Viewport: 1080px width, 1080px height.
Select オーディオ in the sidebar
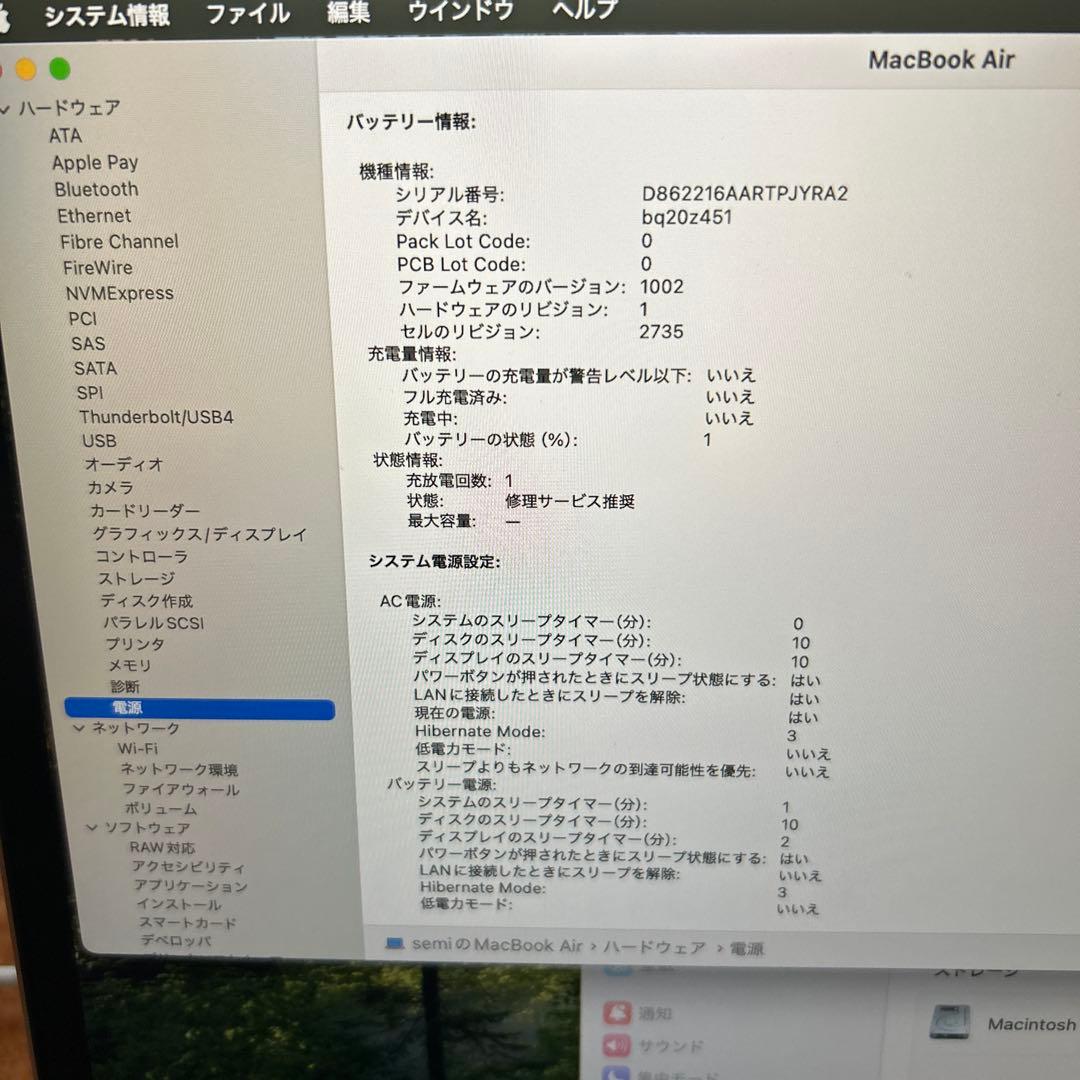(124, 464)
